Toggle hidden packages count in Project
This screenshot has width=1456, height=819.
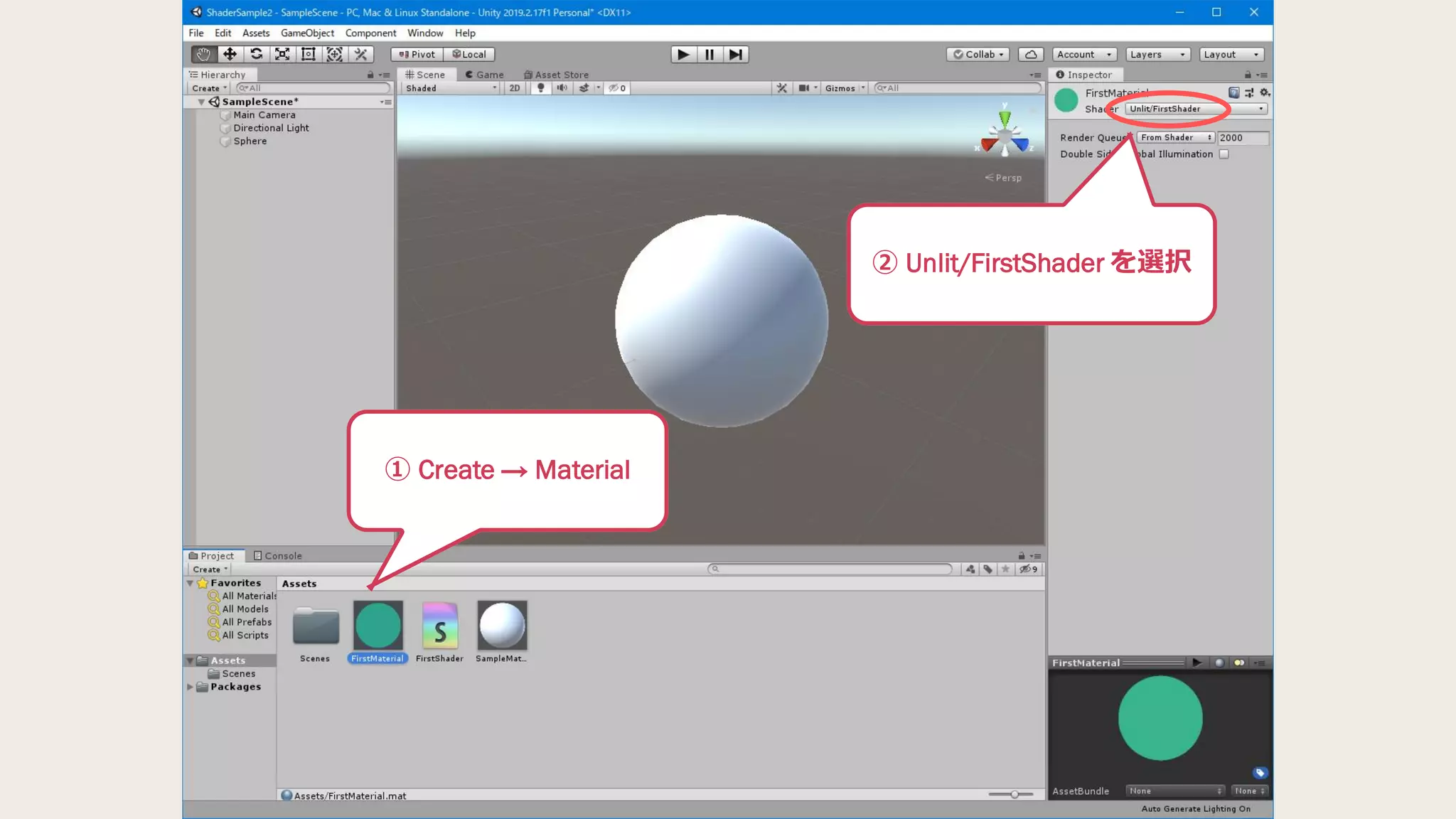point(1029,569)
